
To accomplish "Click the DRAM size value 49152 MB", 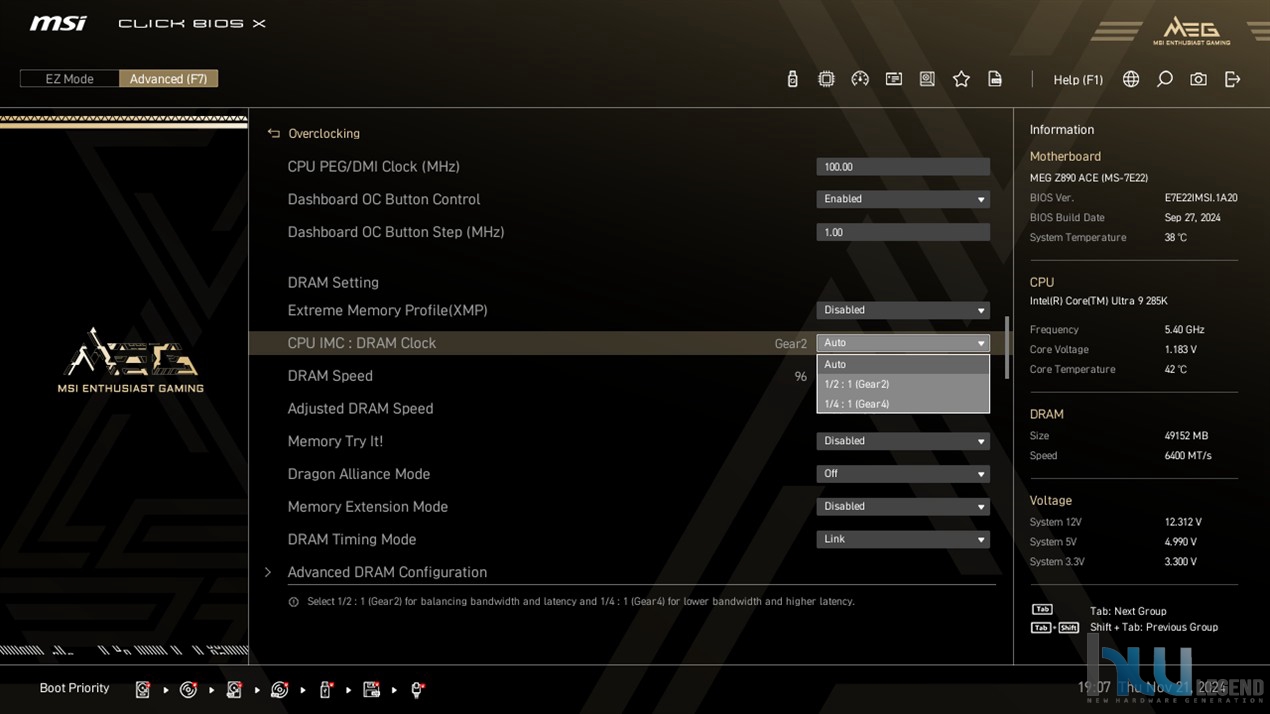I will [x=1186, y=436].
